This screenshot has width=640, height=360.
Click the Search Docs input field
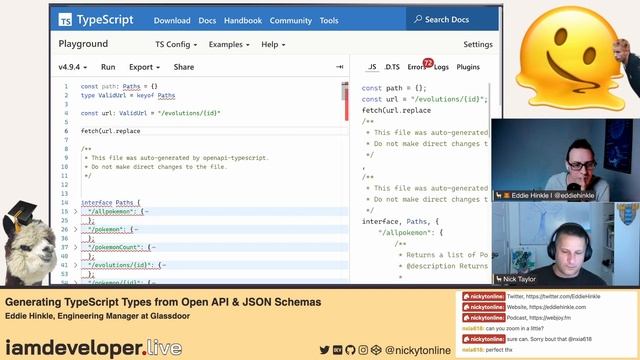pyautogui.click(x=452, y=19)
